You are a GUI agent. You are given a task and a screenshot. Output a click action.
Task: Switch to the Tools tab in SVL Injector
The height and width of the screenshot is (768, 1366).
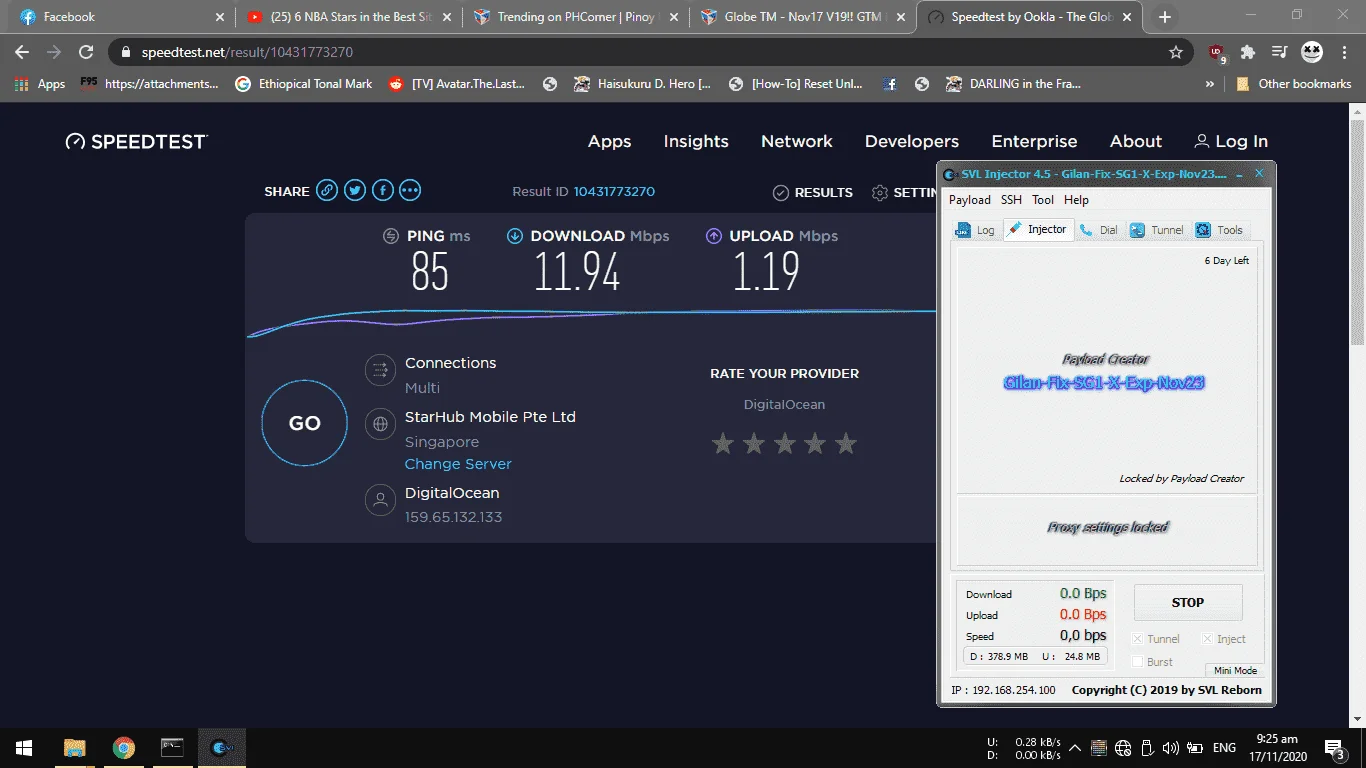(1220, 230)
